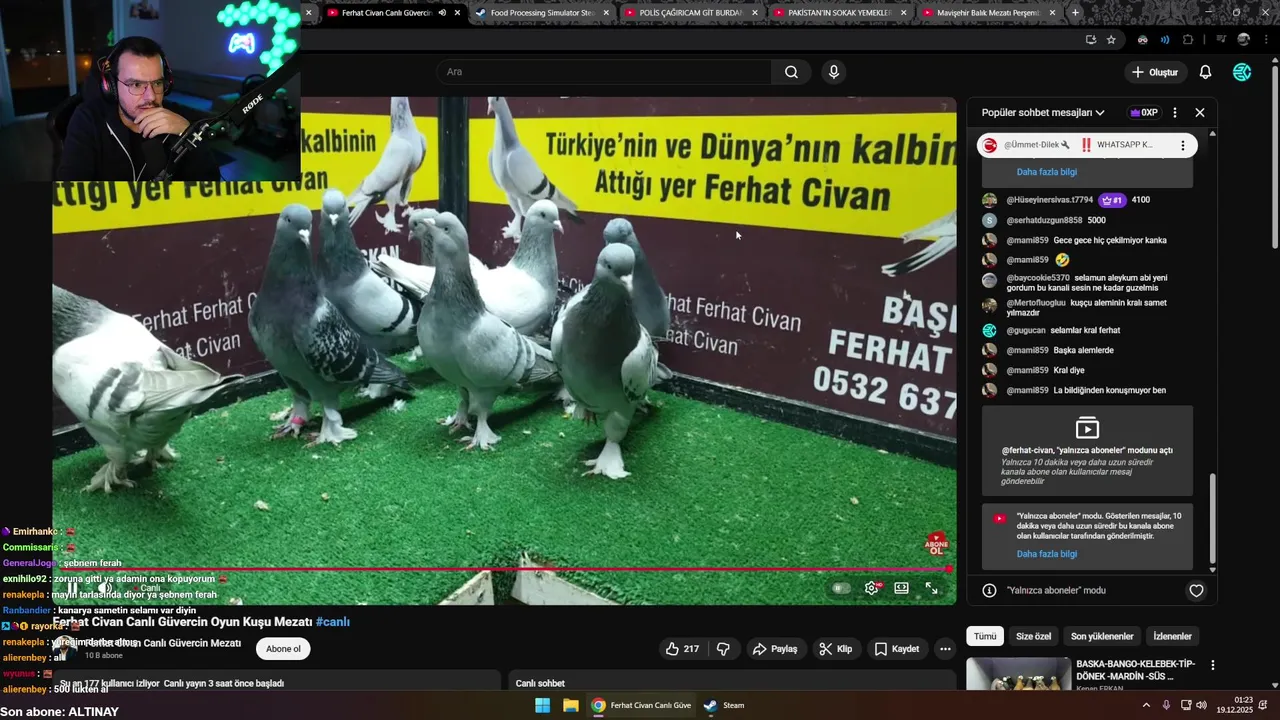Mute the Ferhat Civan tab audio

pyautogui.click(x=442, y=13)
